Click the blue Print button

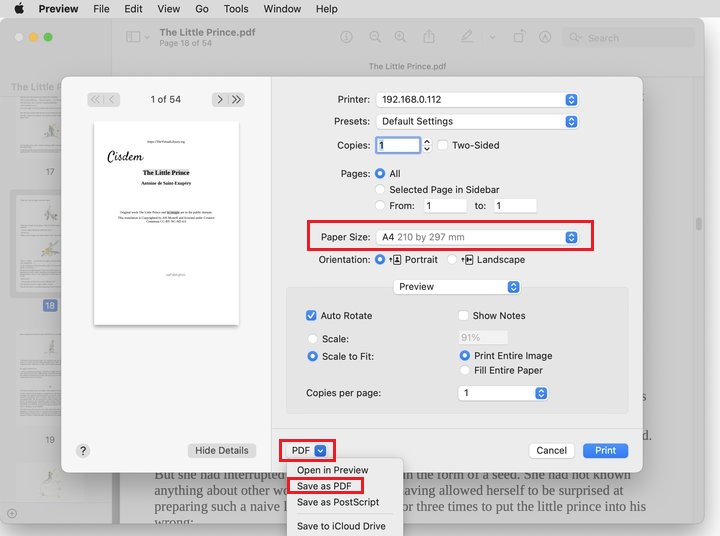point(606,451)
